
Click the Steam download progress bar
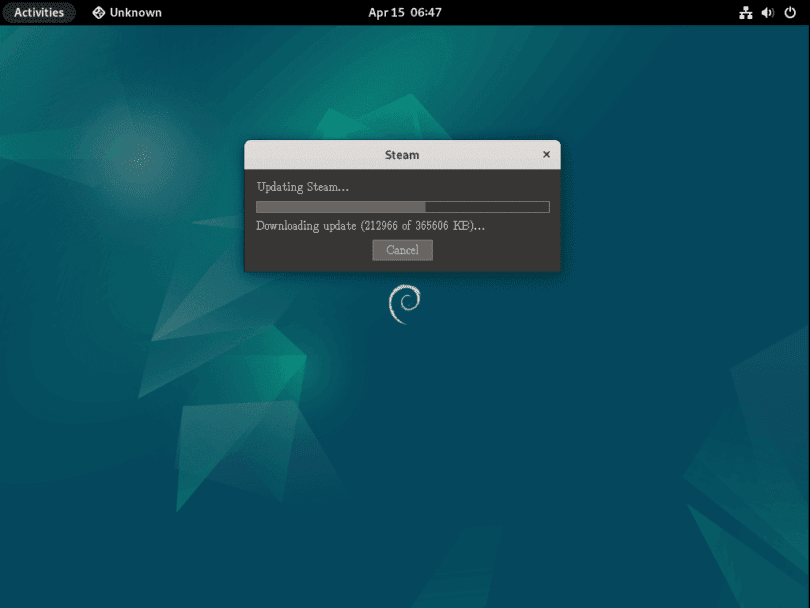[x=402, y=206]
